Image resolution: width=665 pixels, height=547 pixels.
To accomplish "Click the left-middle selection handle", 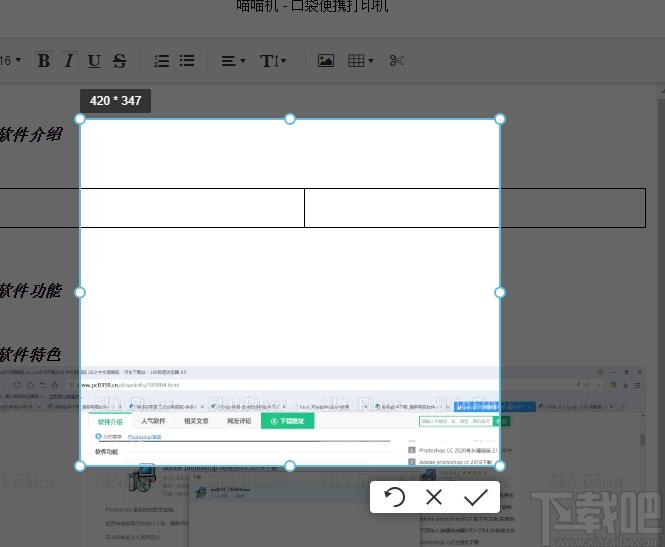I will click(80, 292).
